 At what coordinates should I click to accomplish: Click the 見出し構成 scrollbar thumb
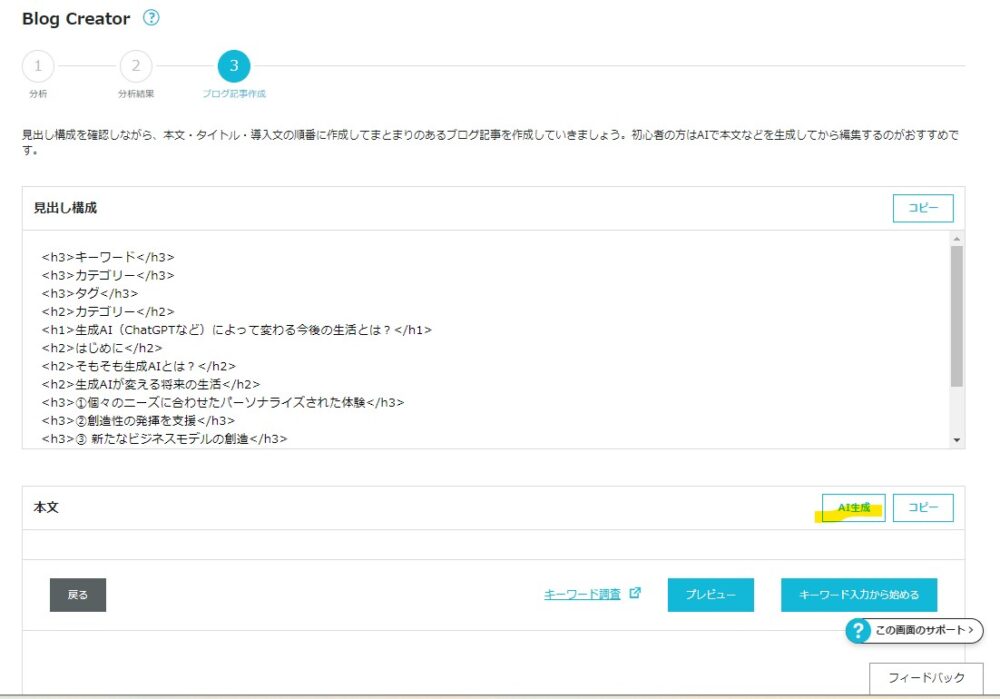coord(957,315)
